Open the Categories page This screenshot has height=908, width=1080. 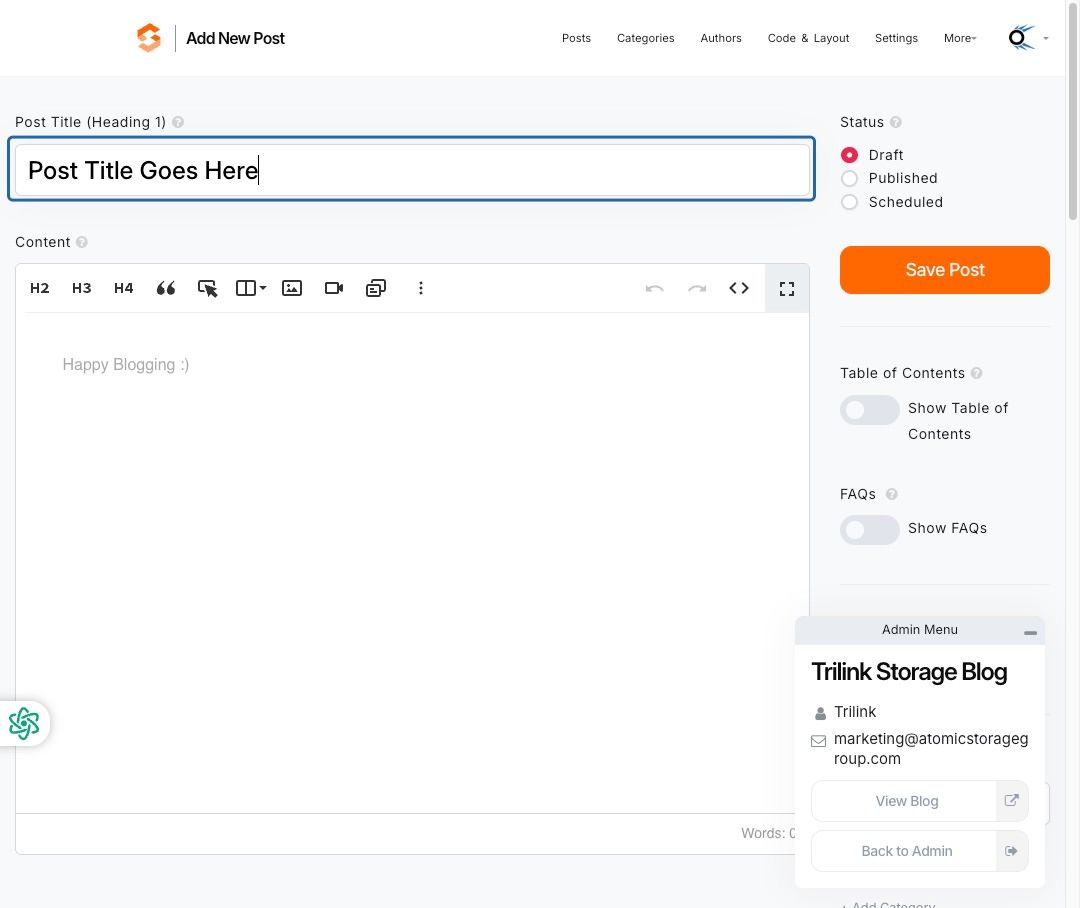[645, 38]
